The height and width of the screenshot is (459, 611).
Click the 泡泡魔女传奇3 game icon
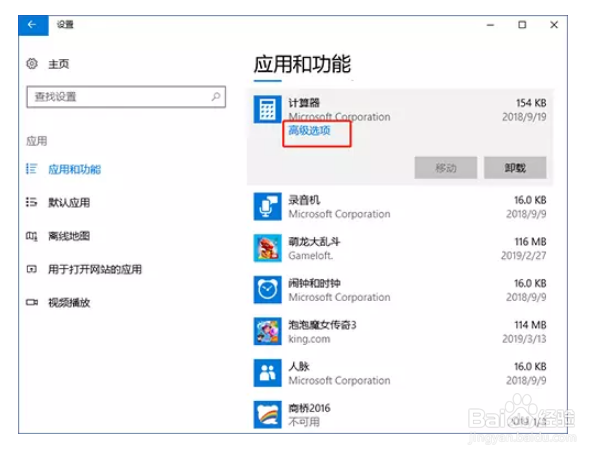[x=268, y=331]
